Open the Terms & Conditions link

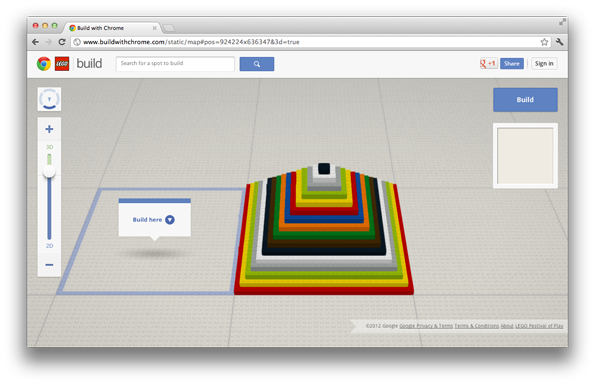tap(476, 326)
